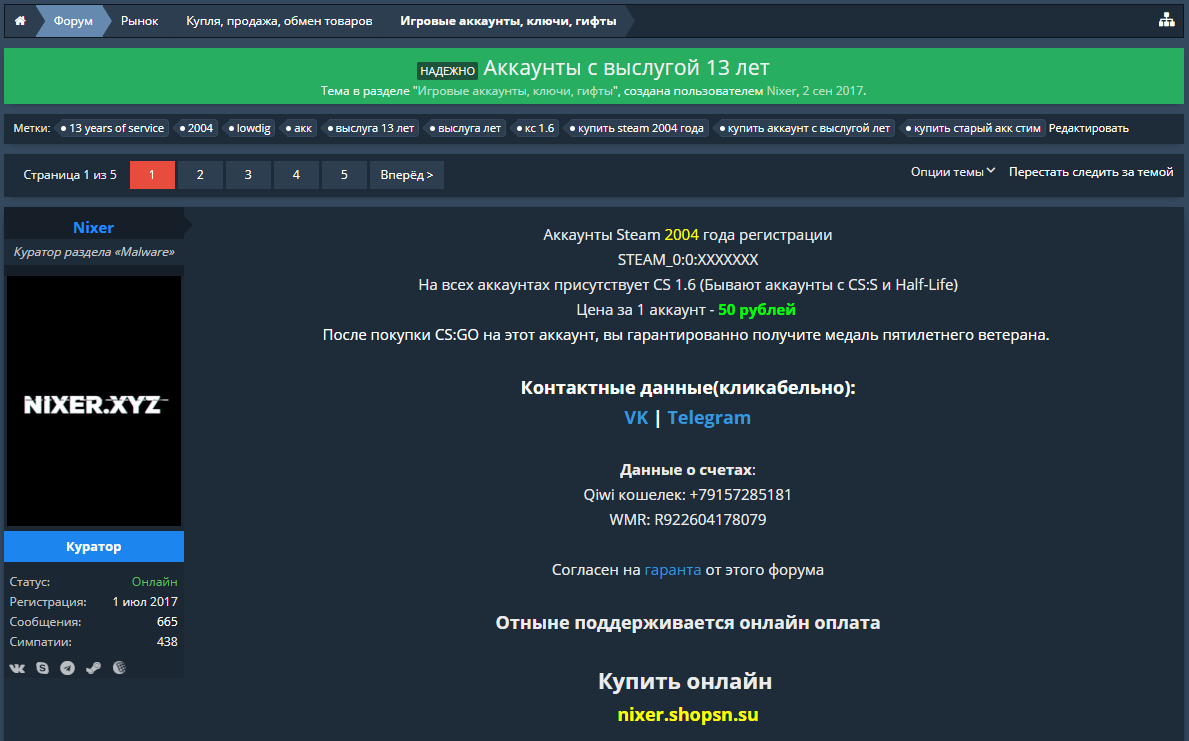Open the 'Форум' breadcrumb tab
Viewport: 1189px width, 741px height.
73,21
